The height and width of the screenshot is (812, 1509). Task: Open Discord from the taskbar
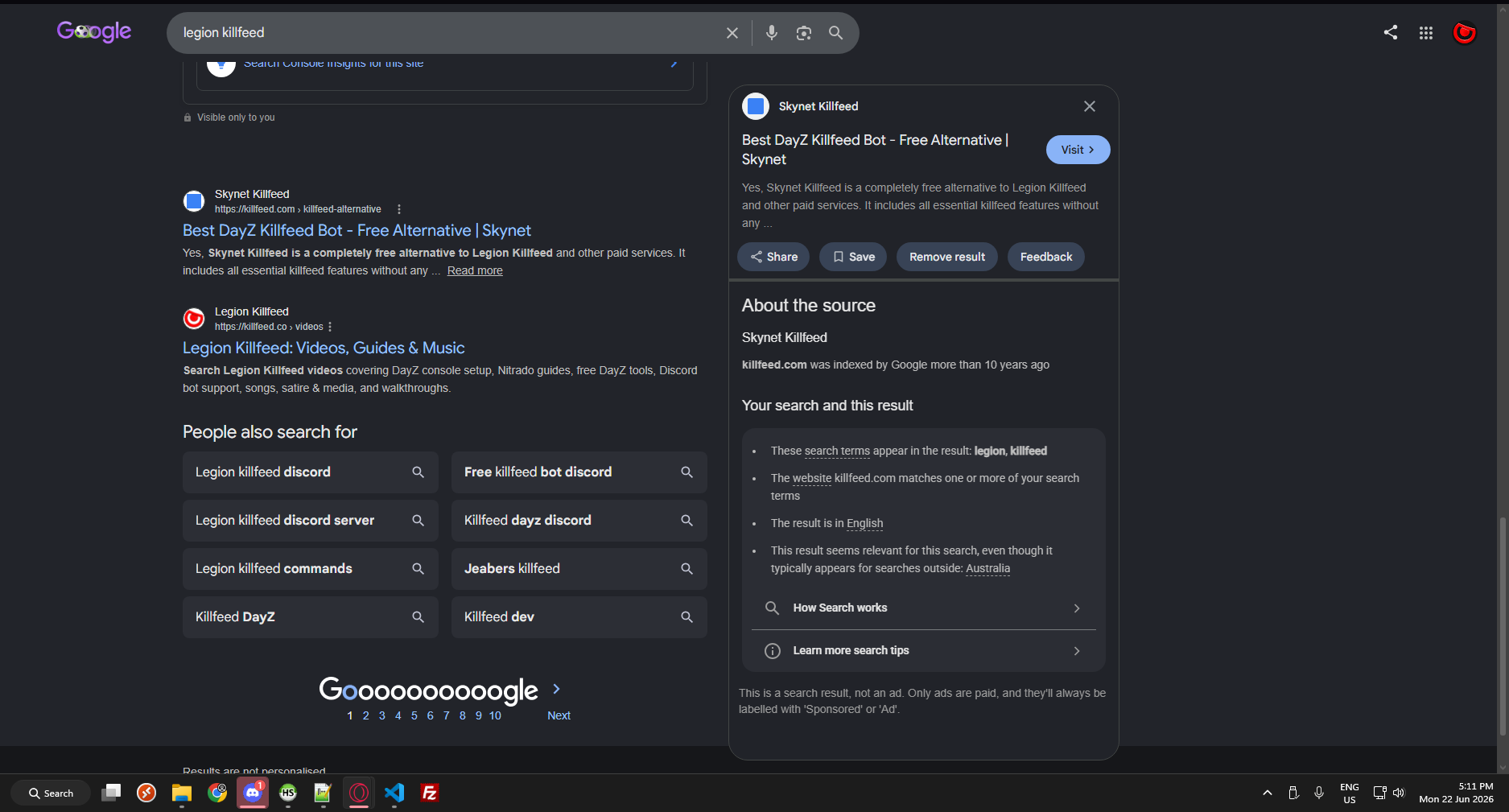pyautogui.click(x=253, y=793)
